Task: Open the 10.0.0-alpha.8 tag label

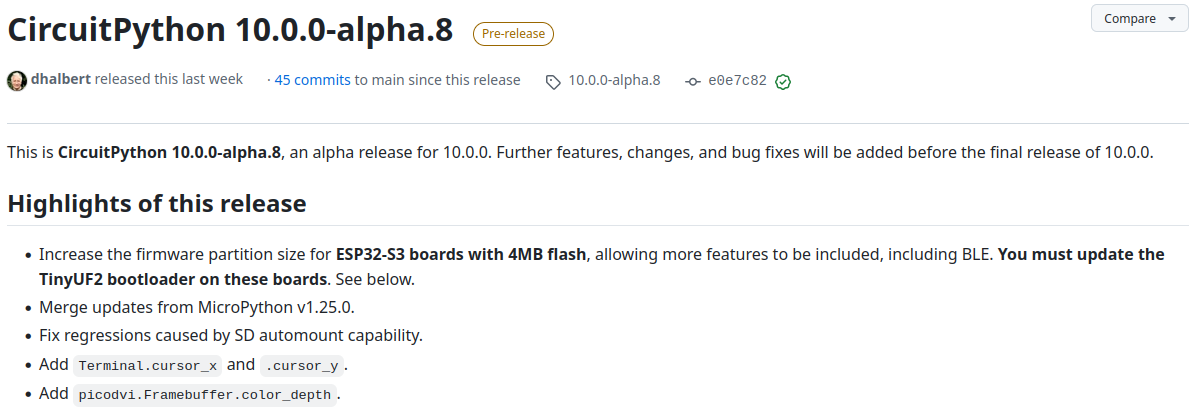Action: pos(614,80)
